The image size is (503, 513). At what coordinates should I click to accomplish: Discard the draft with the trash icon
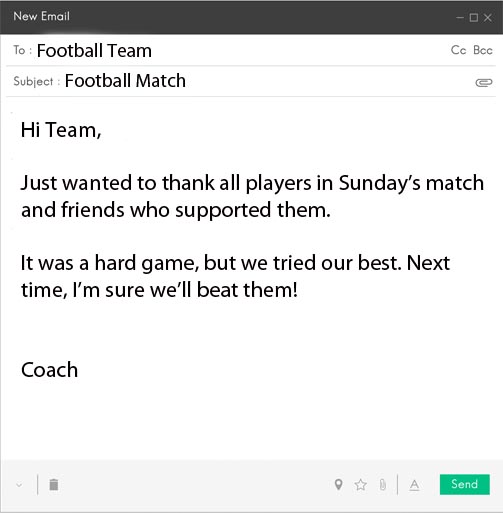54,484
